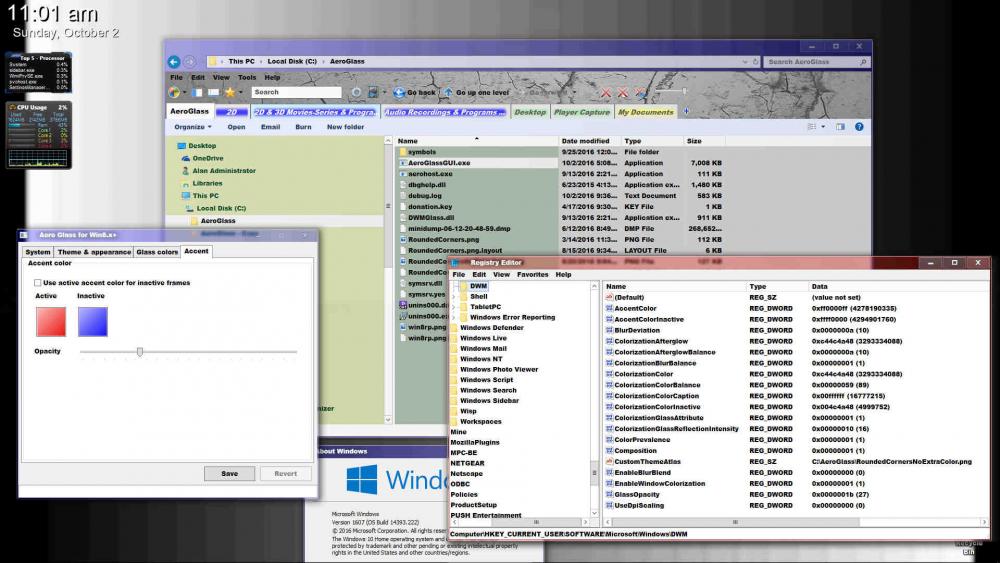
Task: Enable Use active accent color checkbox
Action: 37,283
